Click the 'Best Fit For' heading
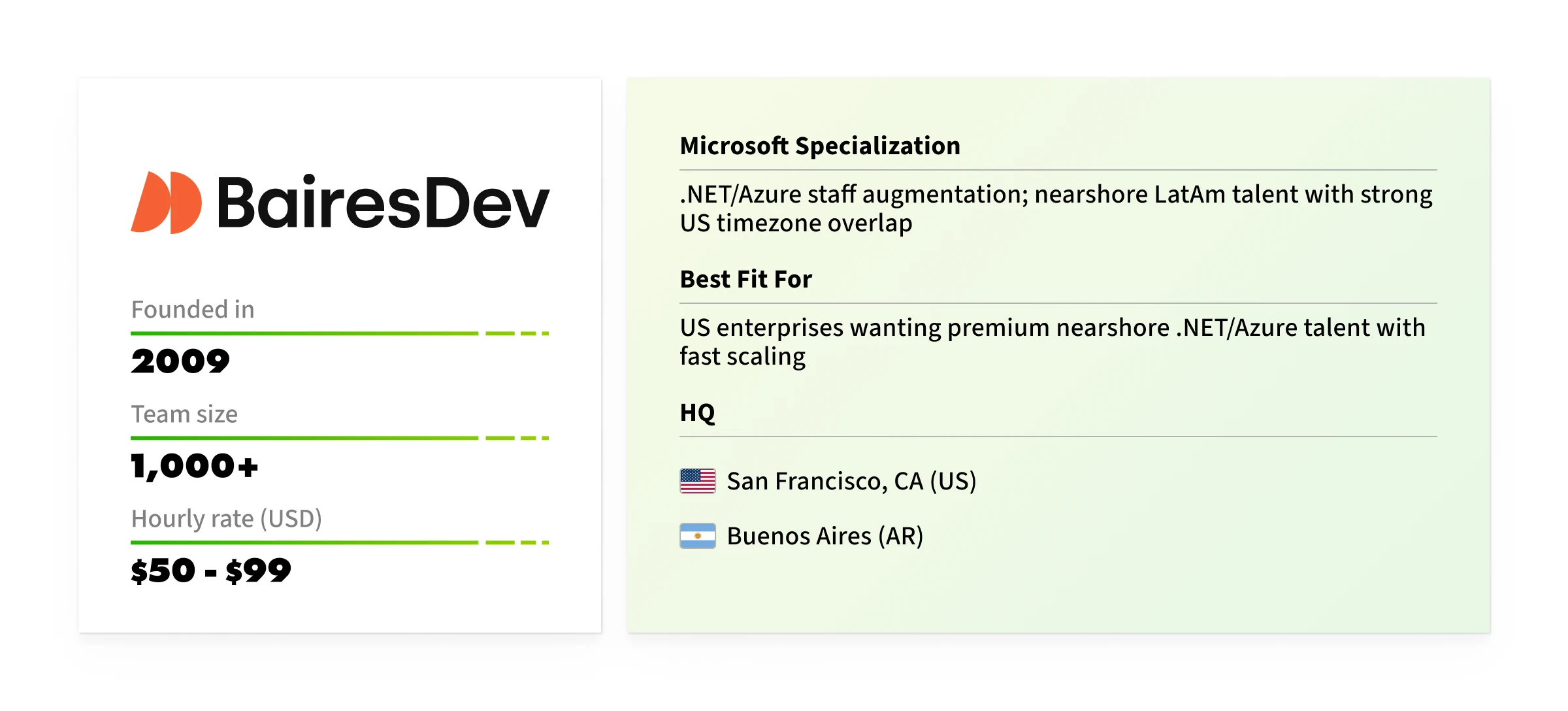Image resolution: width=1568 pixels, height=711 pixels. coord(745,279)
